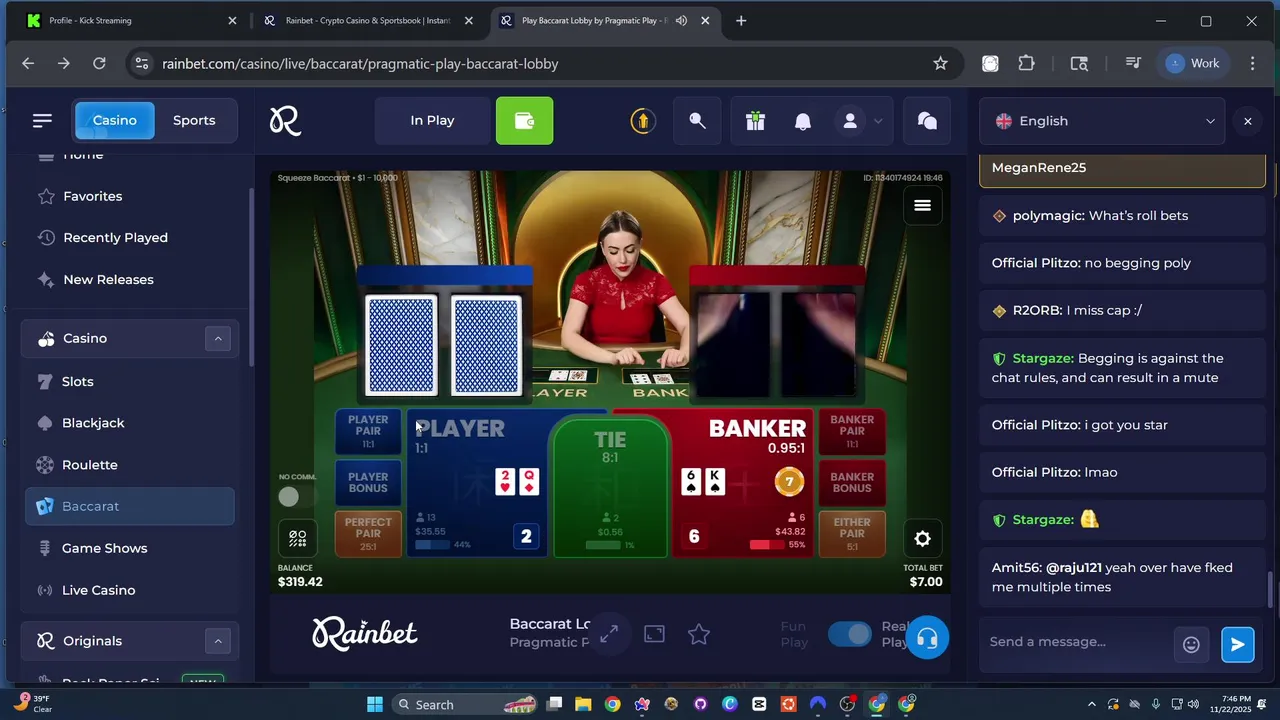Expand the user account dropdown
1280x720 pixels.
click(877, 121)
